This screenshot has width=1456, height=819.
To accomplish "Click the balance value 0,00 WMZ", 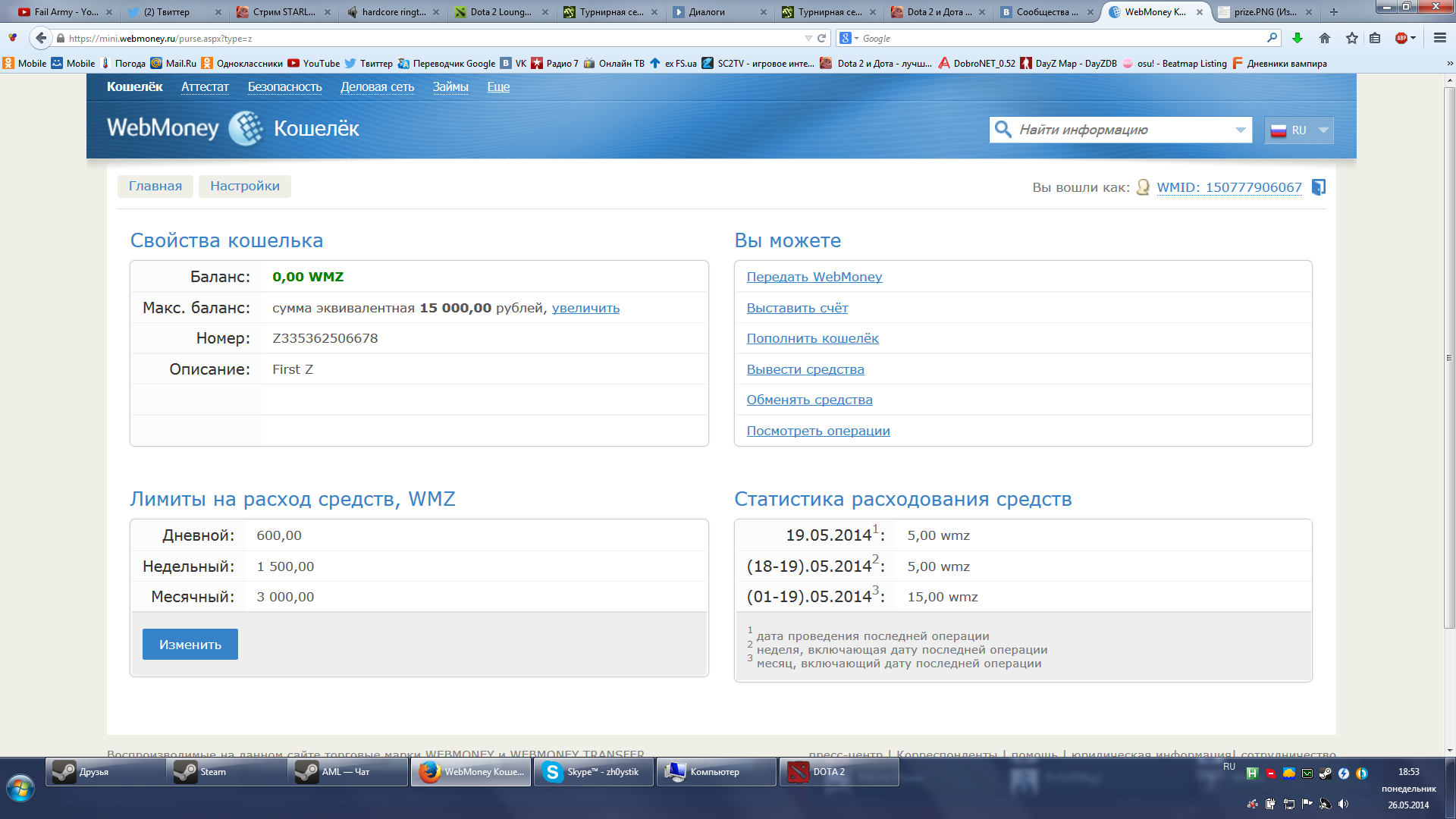I will [308, 278].
